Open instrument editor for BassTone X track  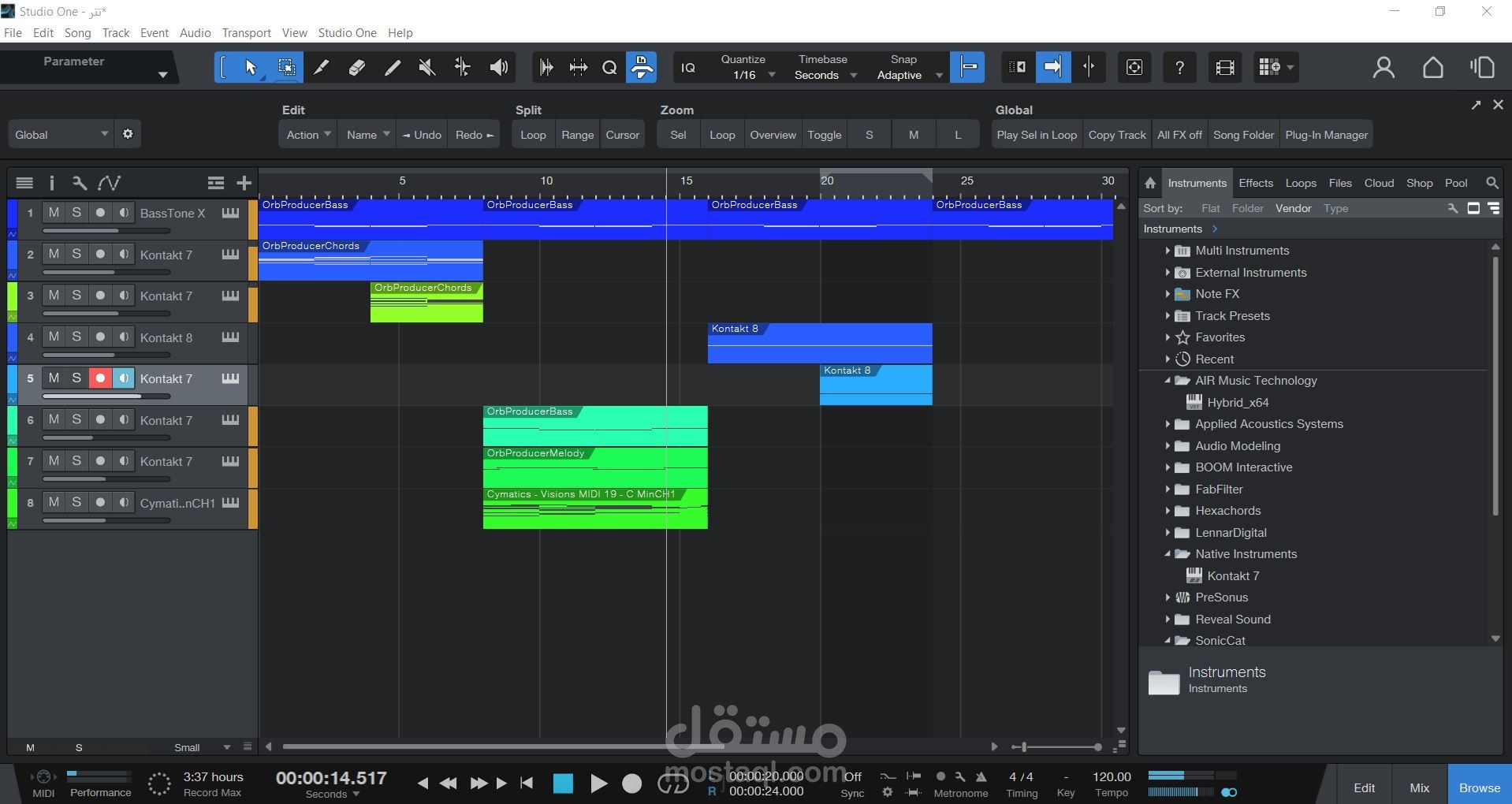(230, 213)
